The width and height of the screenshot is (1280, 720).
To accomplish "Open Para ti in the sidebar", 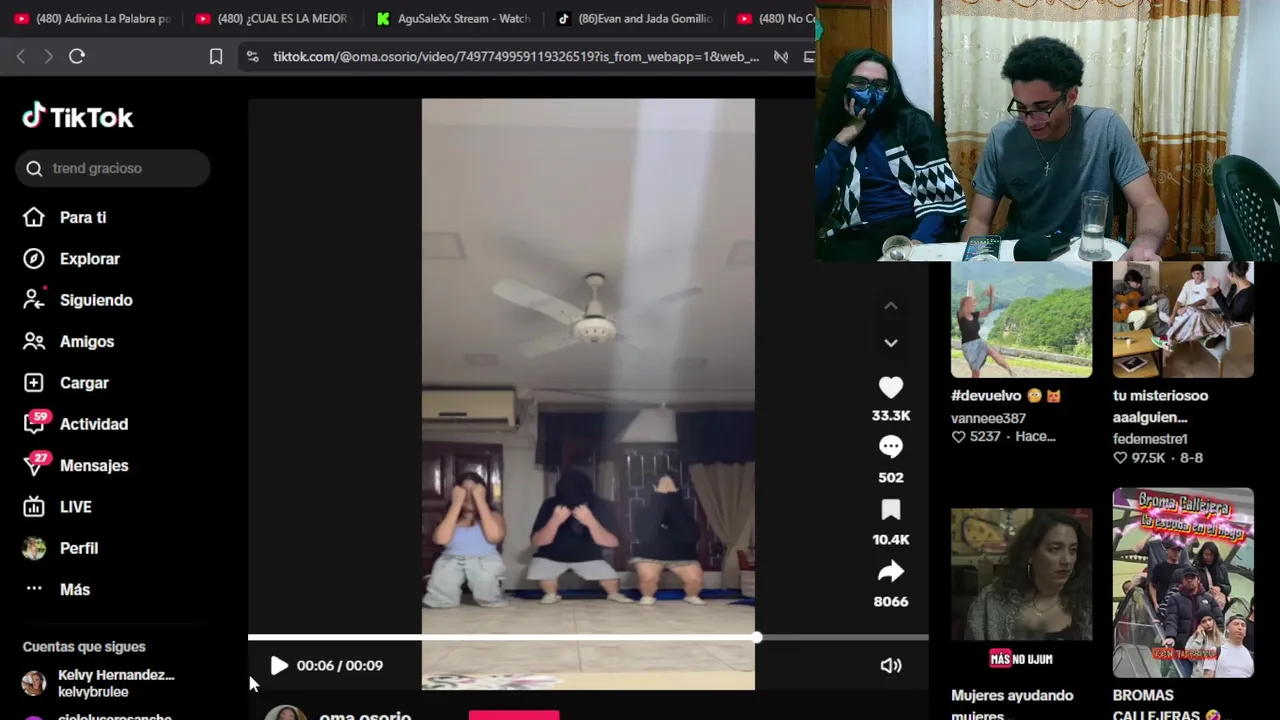I will click(83, 217).
